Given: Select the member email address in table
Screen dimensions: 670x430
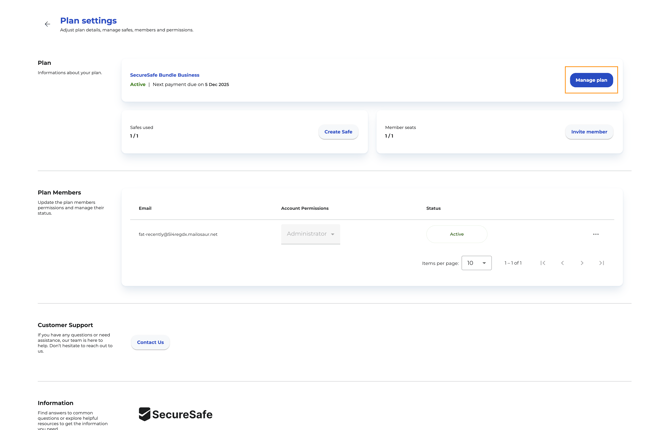Looking at the screenshot, I should point(178,234).
